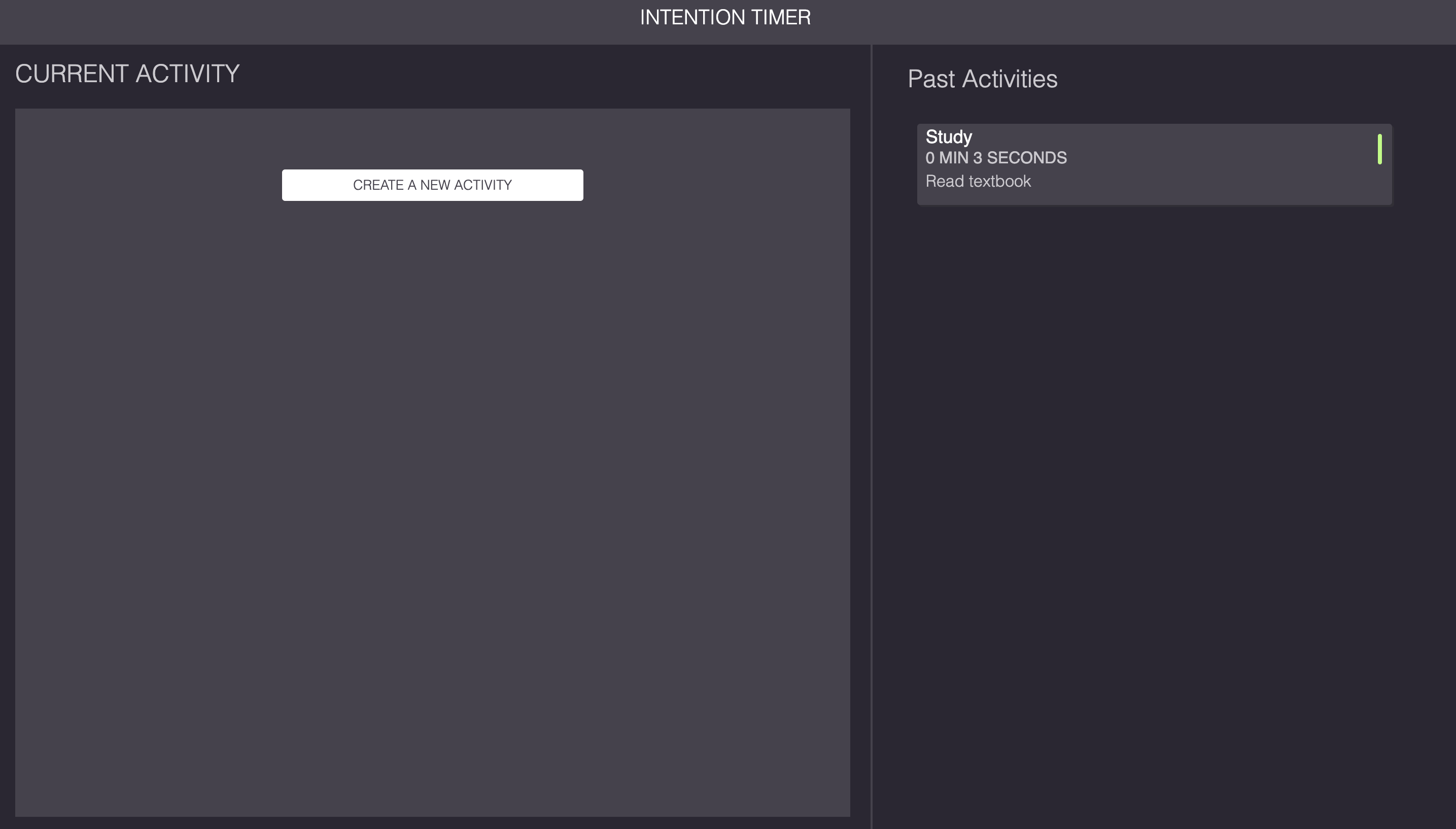Click the Past Activities heading
Screen dimensions: 1456x829
click(983, 79)
